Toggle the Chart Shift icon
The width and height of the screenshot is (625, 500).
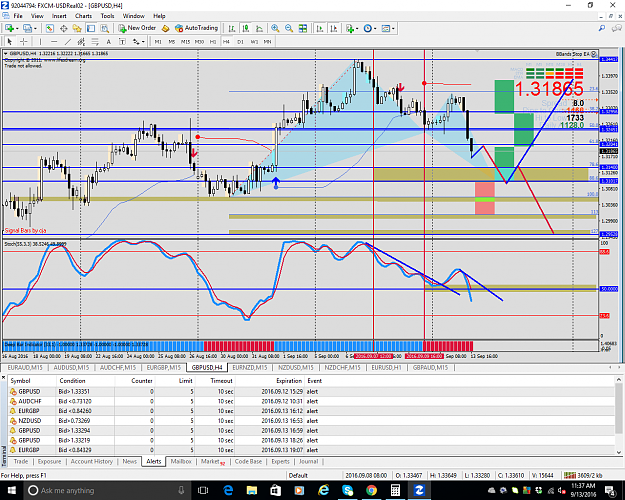(x=334, y=28)
